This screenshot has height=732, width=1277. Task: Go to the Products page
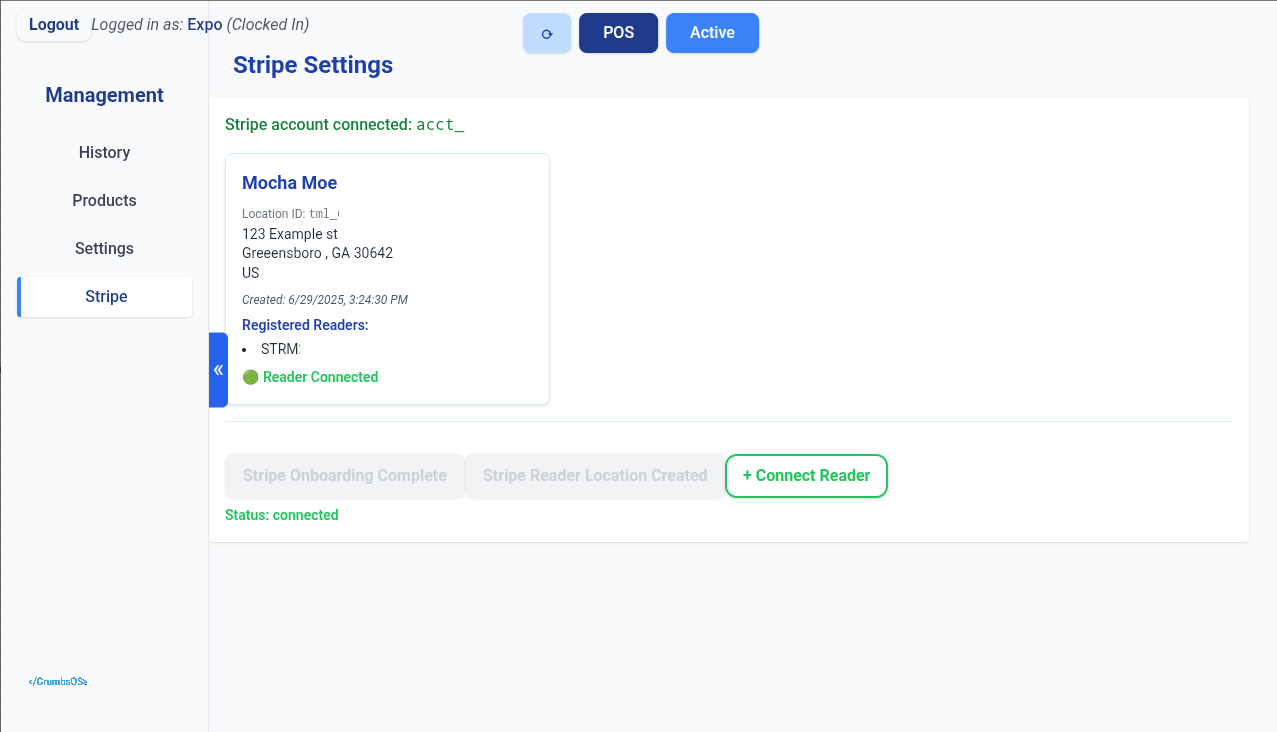(x=105, y=200)
